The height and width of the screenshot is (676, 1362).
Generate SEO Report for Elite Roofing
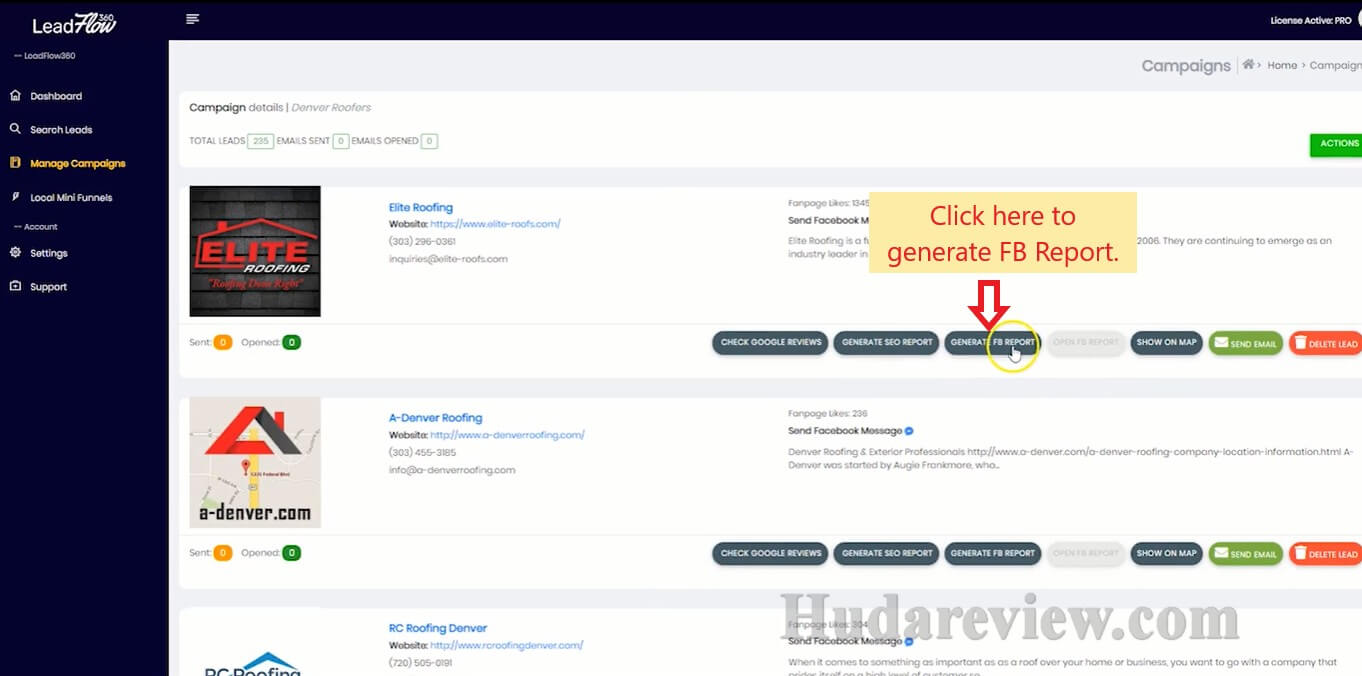(x=887, y=342)
